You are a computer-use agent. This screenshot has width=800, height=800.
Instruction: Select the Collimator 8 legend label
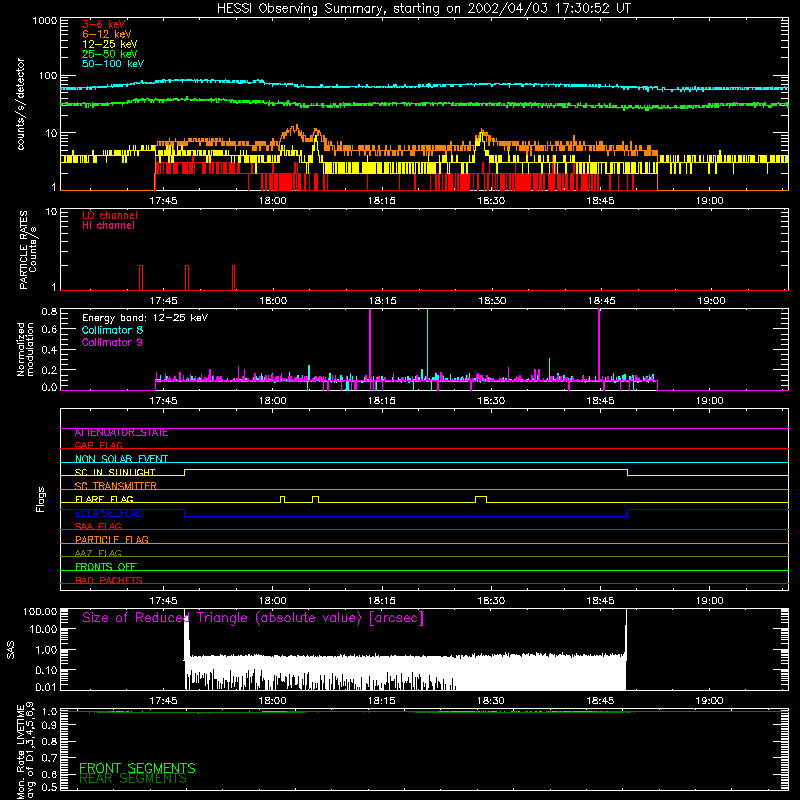click(x=112, y=330)
